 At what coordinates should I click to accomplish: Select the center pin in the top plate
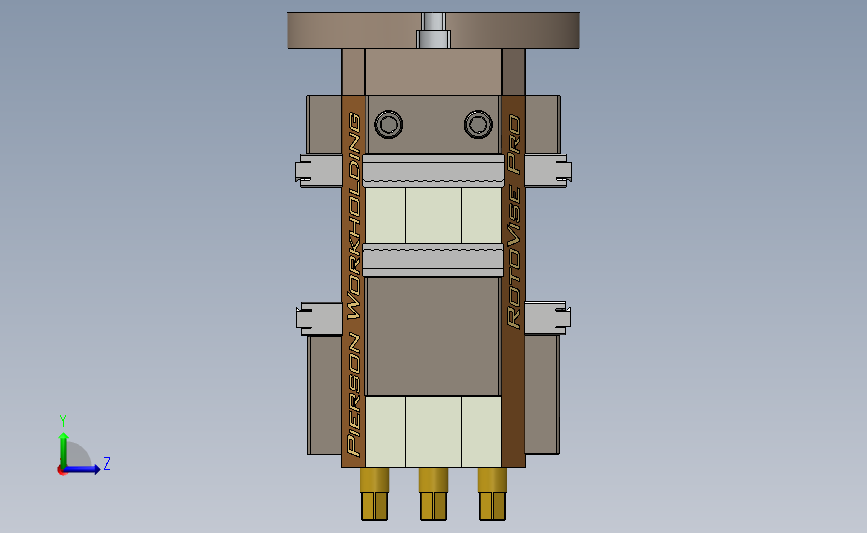[x=434, y=30]
